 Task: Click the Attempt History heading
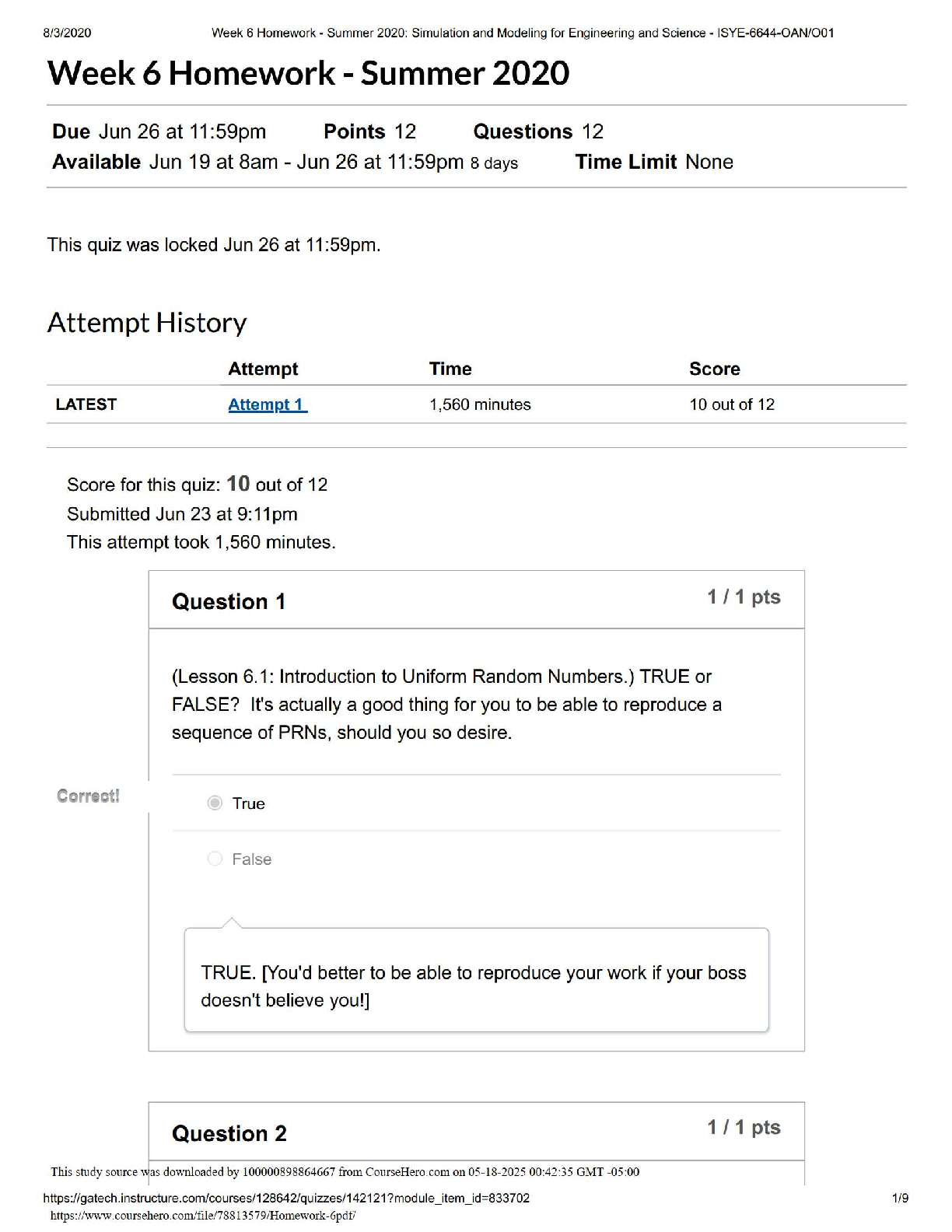[147, 322]
